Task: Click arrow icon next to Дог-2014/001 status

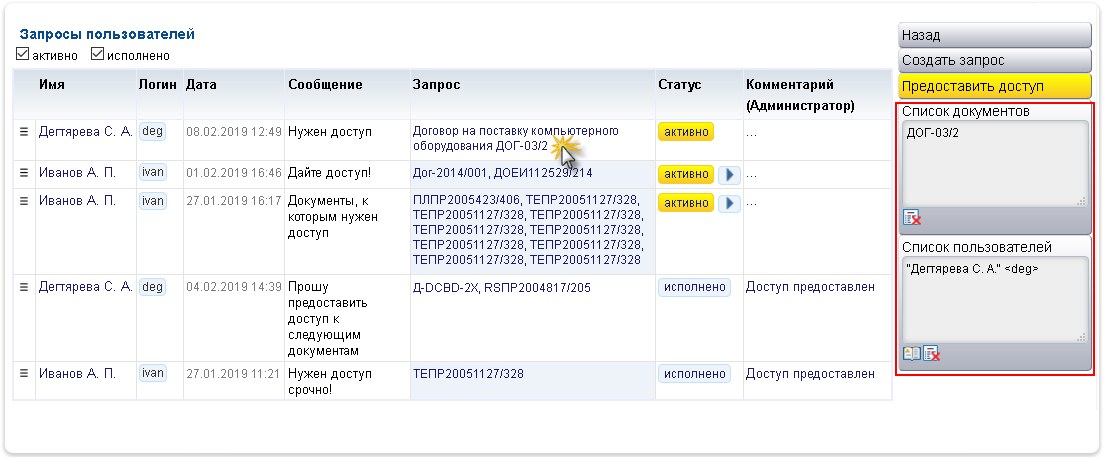Action: click(728, 175)
